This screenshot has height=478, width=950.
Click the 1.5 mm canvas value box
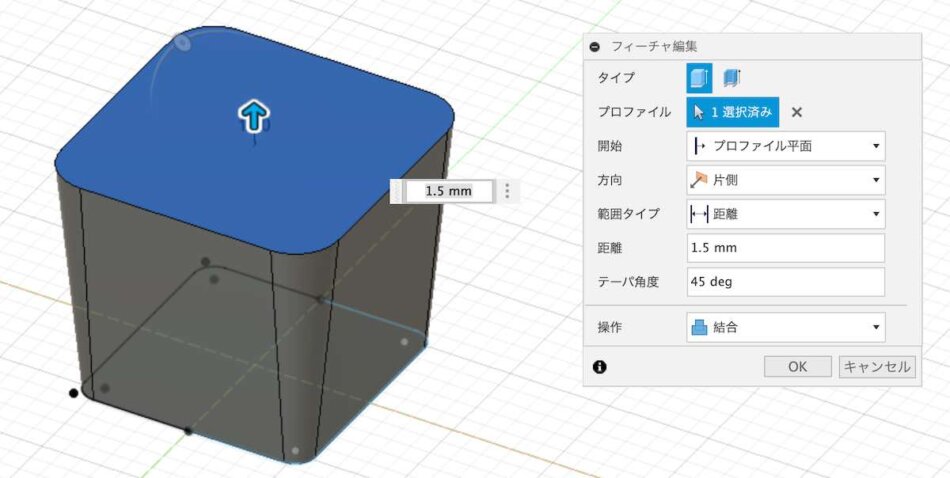tap(448, 191)
